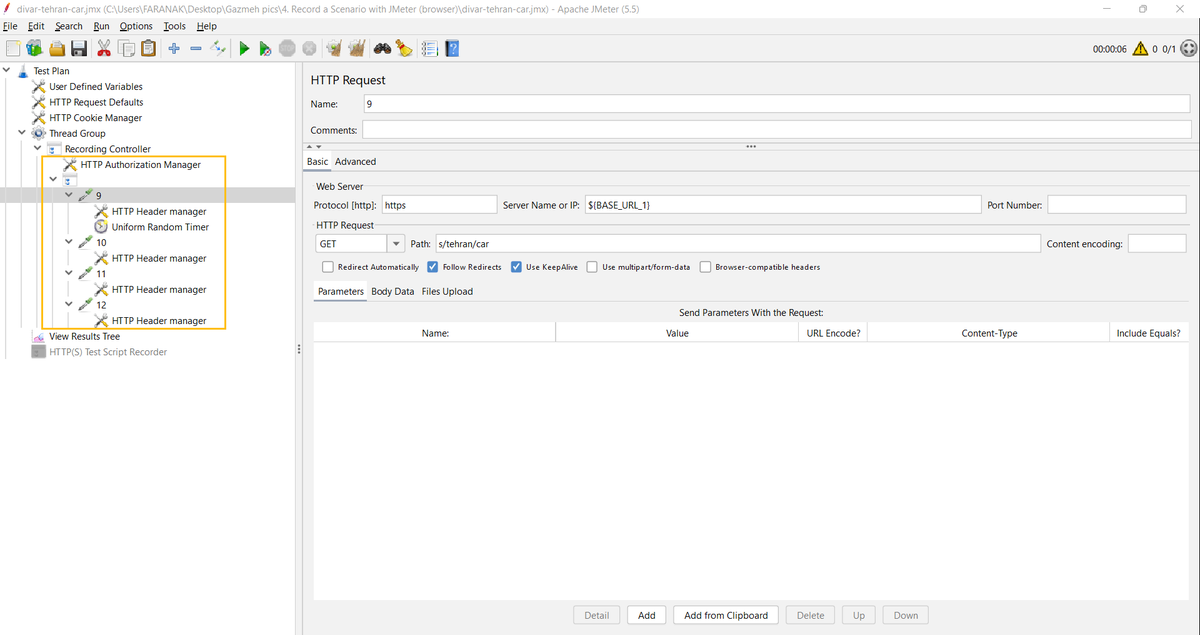
Task: Select the Parameters tab
Action: click(341, 291)
